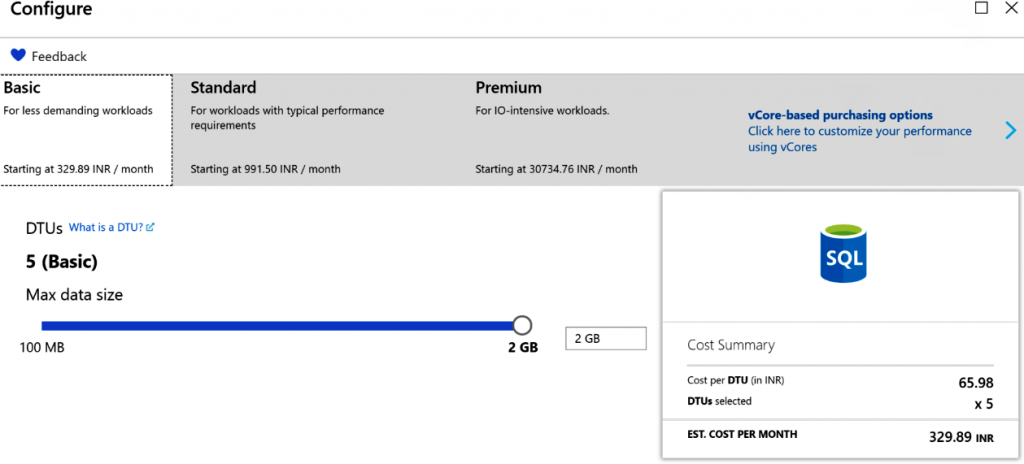Focus the 2 GB data size input field
The height and width of the screenshot is (464, 1024).
tap(605, 339)
